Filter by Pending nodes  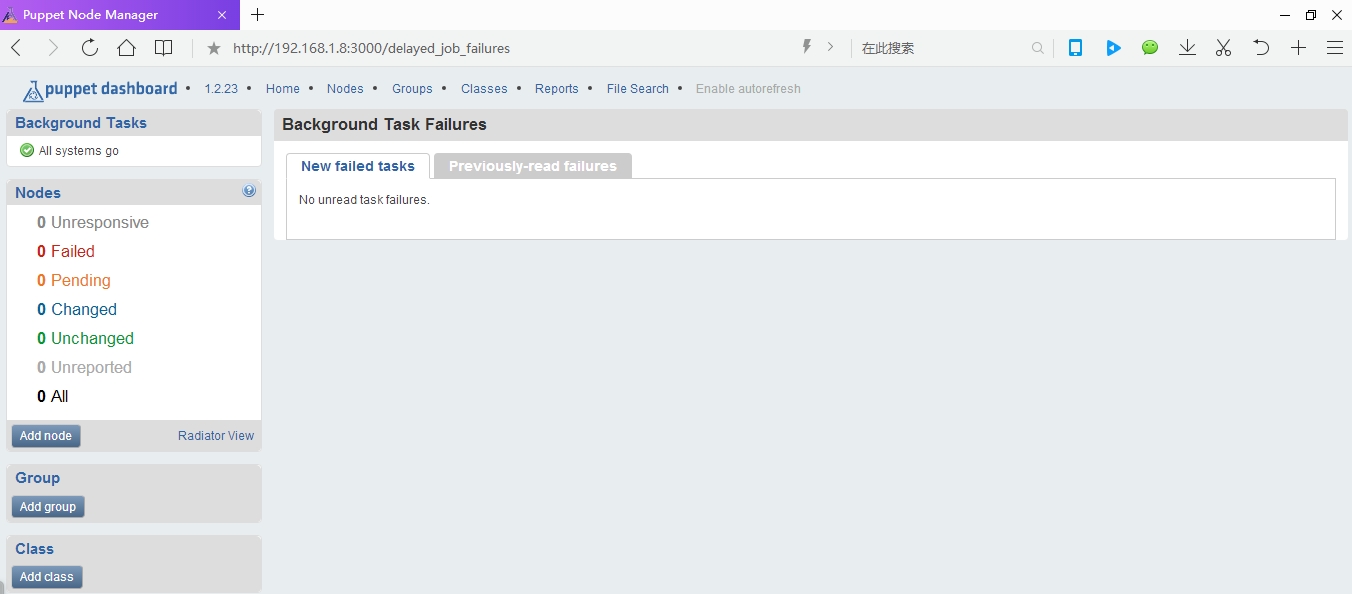(74, 281)
